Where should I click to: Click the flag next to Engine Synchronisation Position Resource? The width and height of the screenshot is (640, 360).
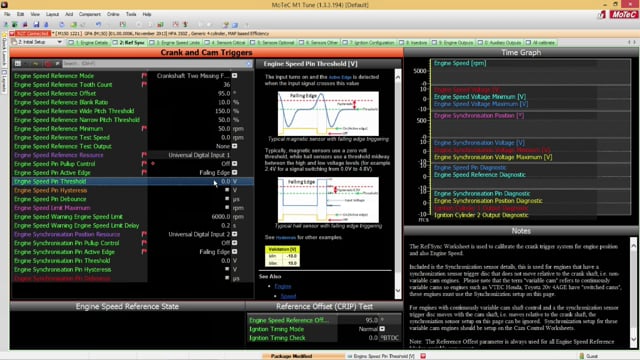tap(144, 234)
